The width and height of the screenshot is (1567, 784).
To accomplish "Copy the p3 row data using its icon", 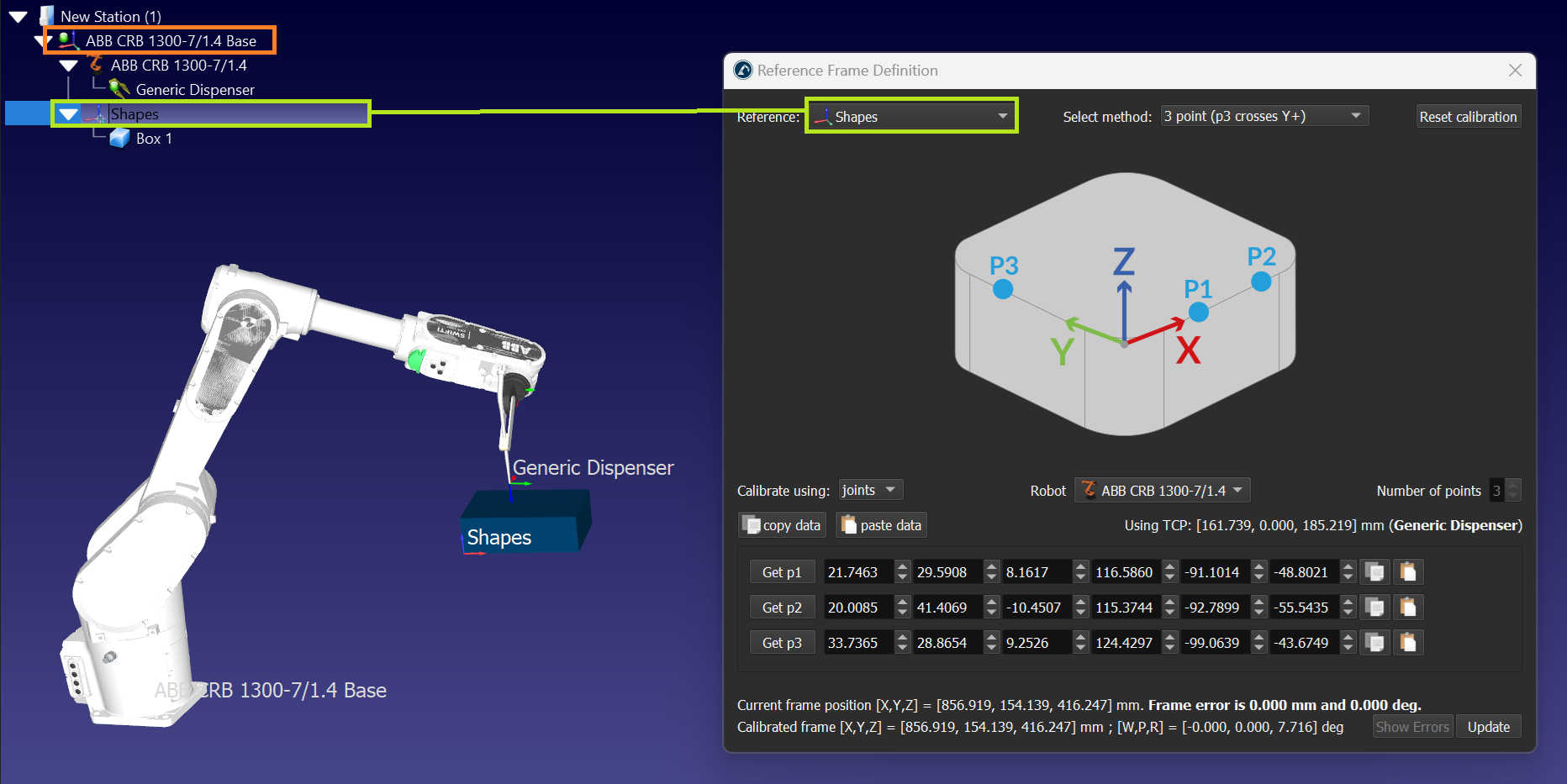I will [x=1375, y=643].
